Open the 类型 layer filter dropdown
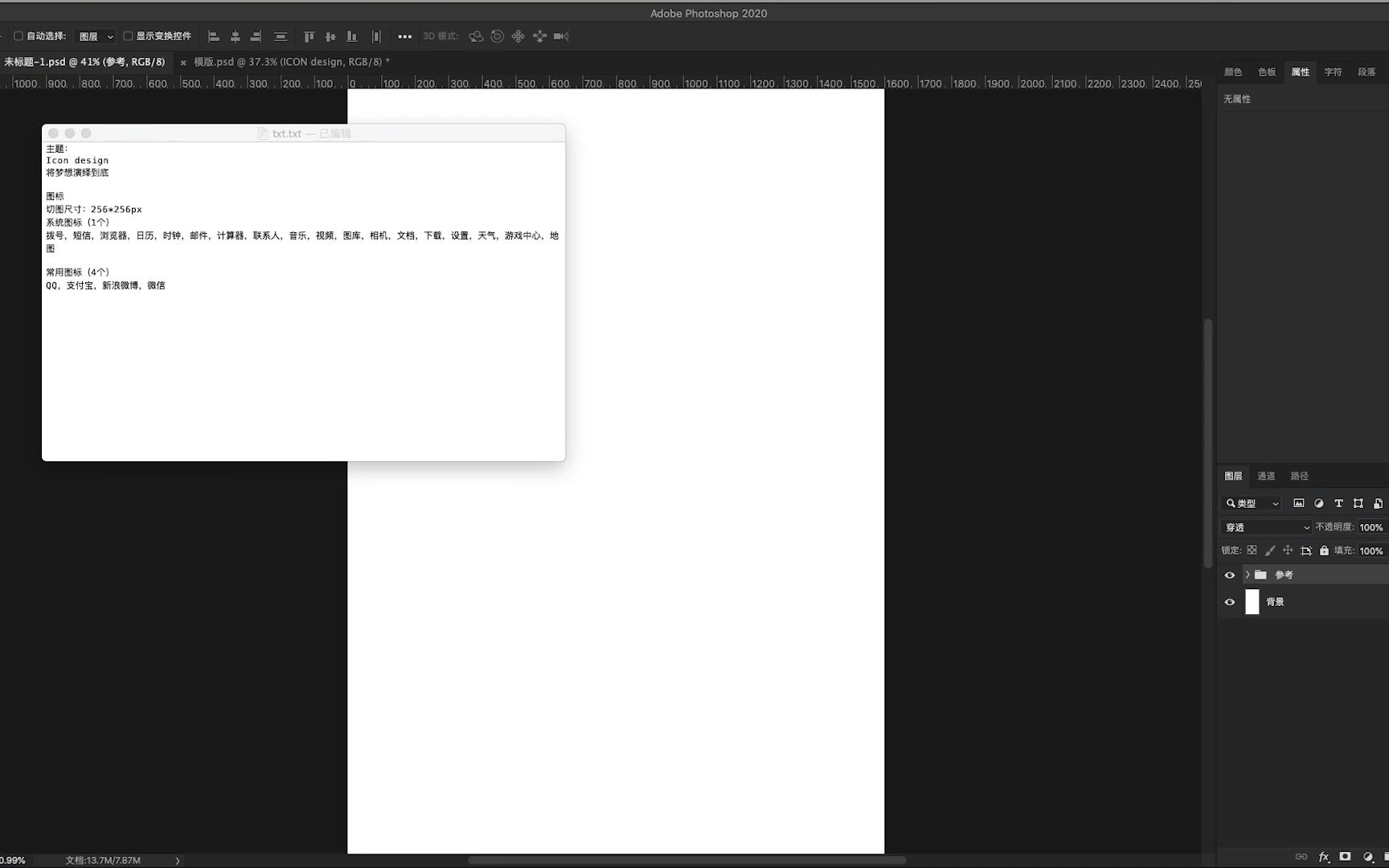 (1252, 503)
